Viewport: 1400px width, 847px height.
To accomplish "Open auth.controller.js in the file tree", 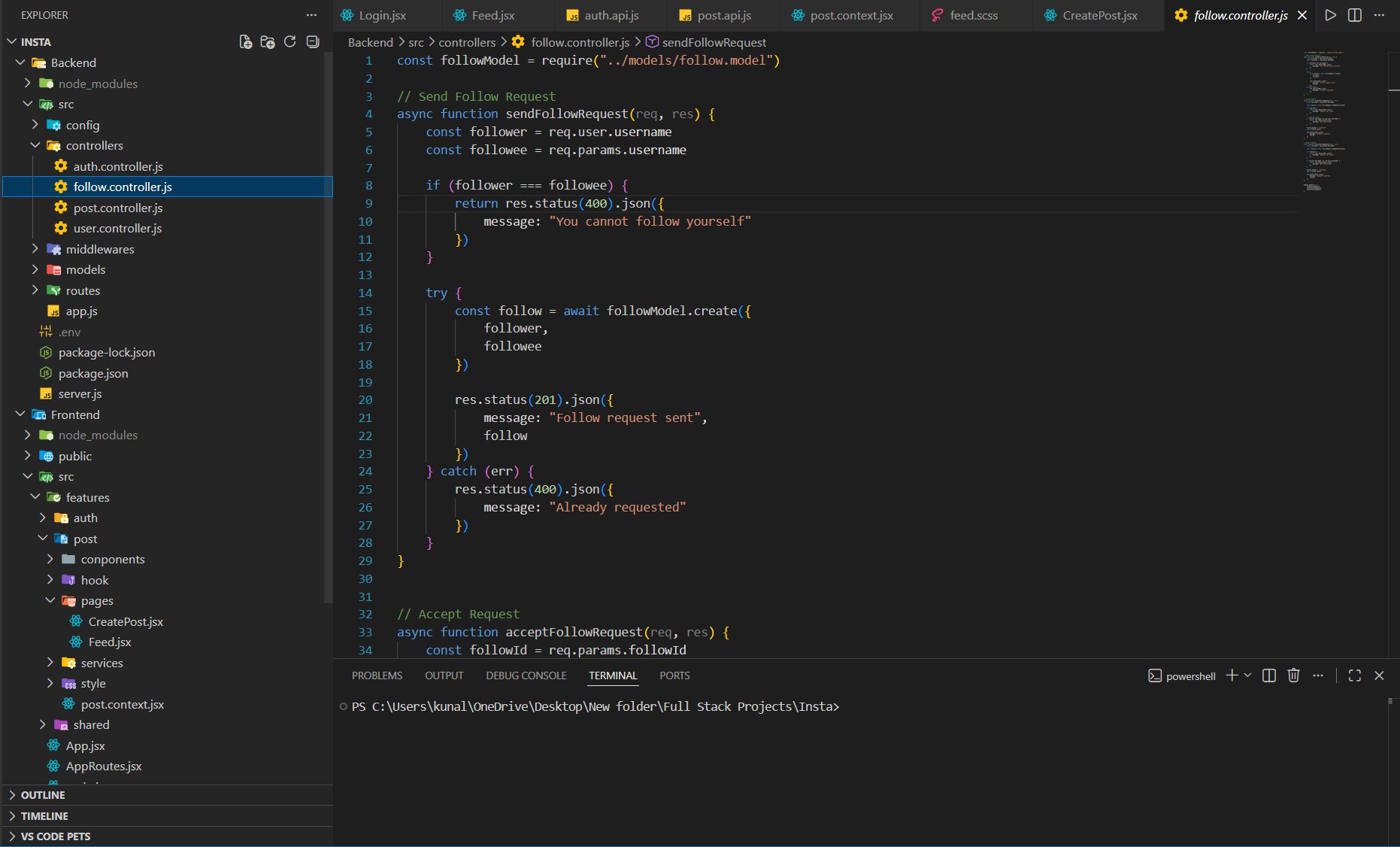I will pos(117,166).
